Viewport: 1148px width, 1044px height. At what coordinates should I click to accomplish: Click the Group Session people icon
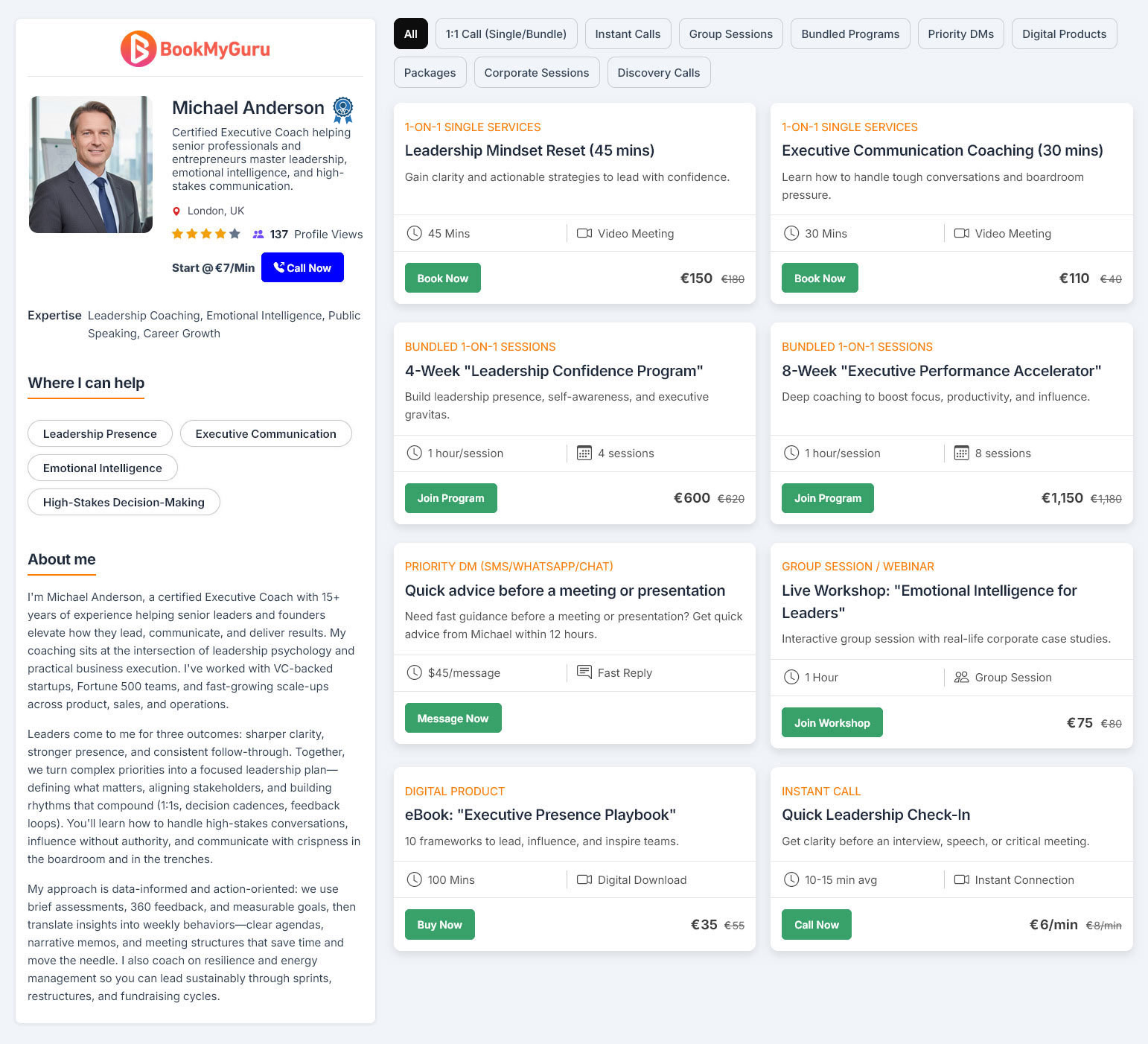(x=961, y=678)
